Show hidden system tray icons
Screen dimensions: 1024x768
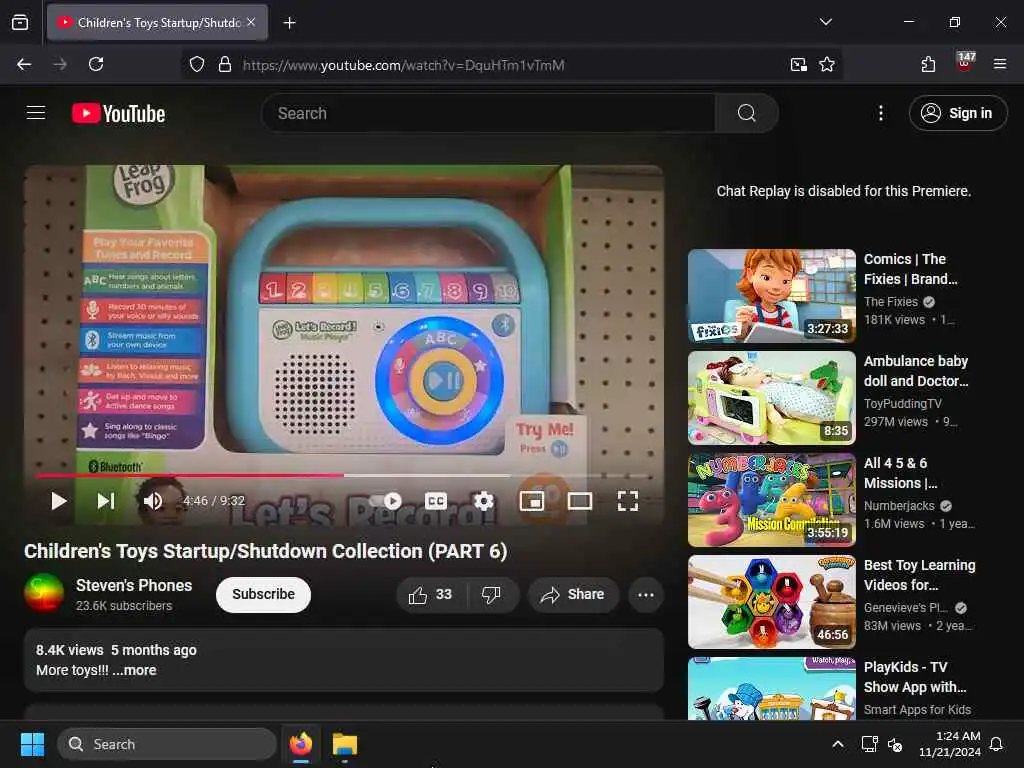[x=838, y=744]
